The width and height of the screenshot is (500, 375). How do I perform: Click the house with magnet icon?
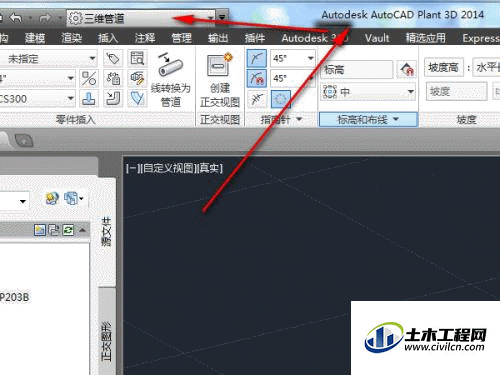[x=407, y=69]
